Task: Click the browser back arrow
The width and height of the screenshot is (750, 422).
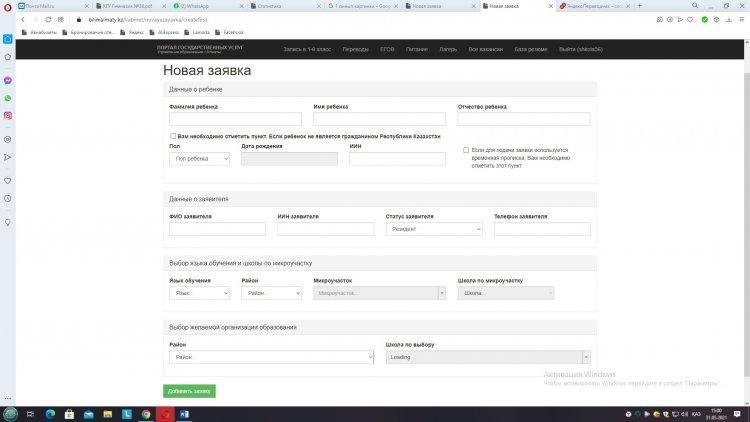Action: [22, 20]
